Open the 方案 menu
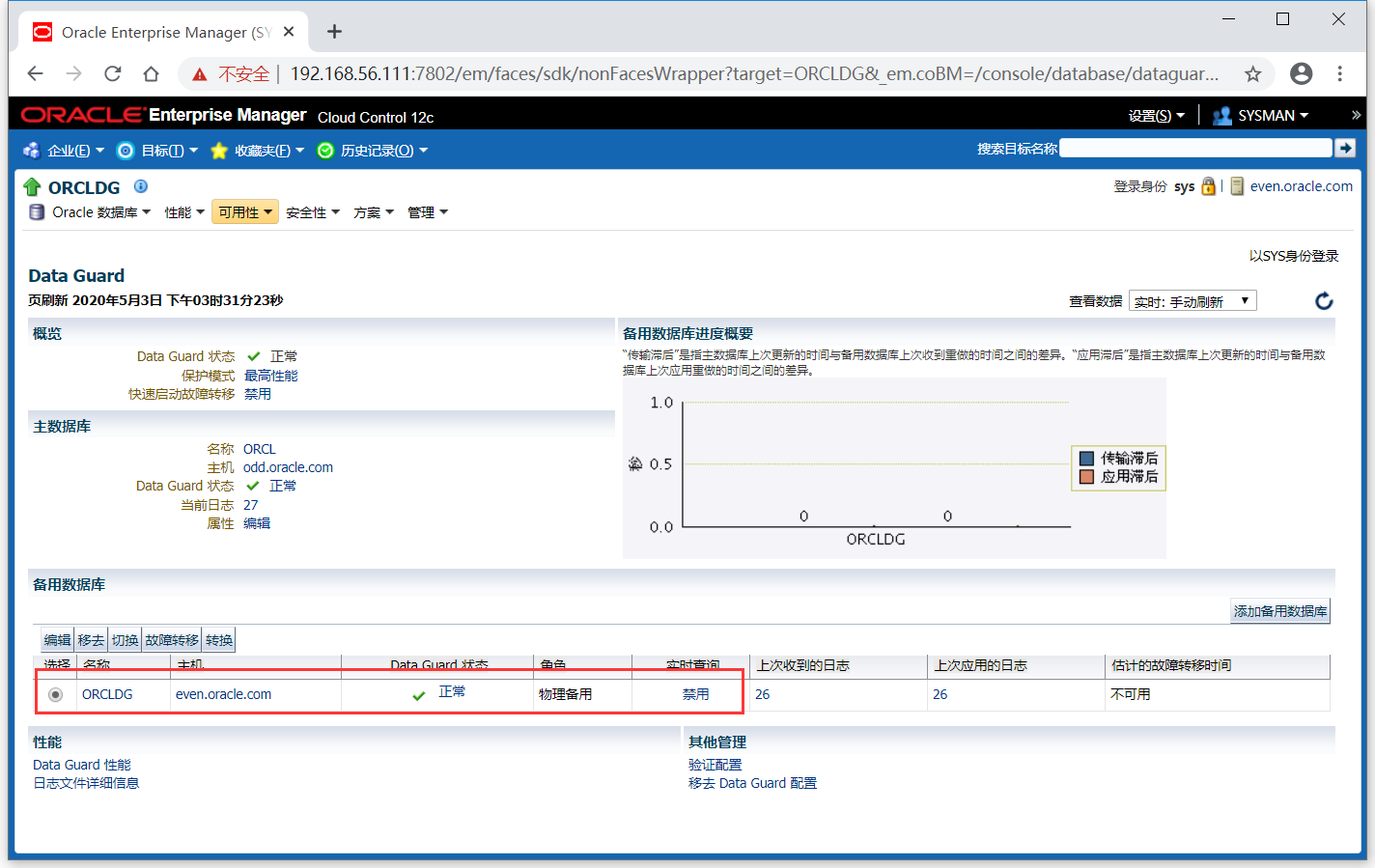Viewport: 1375px width, 868px height. [x=374, y=212]
